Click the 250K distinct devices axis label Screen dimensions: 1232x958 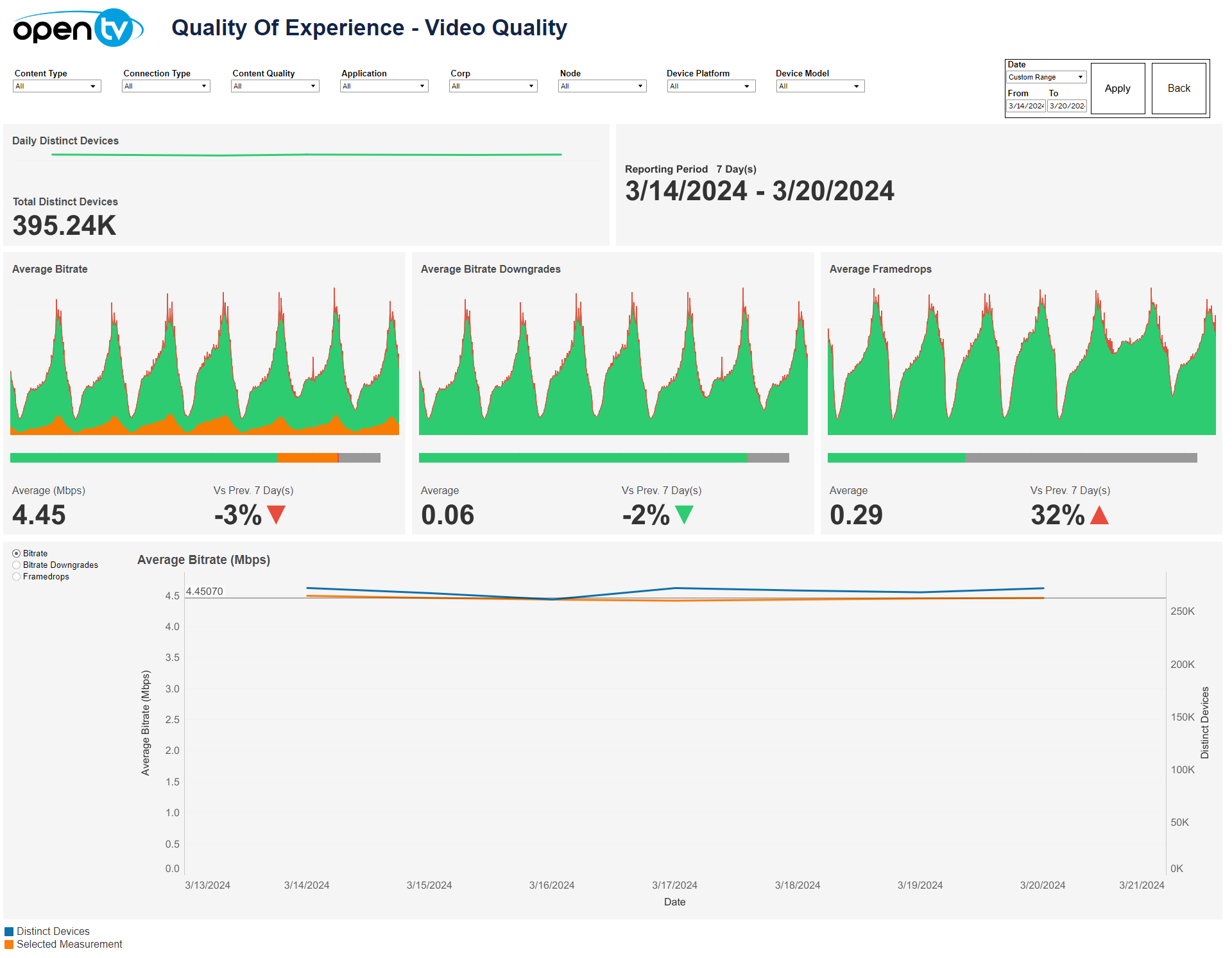pyautogui.click(x=1183, y=611)
